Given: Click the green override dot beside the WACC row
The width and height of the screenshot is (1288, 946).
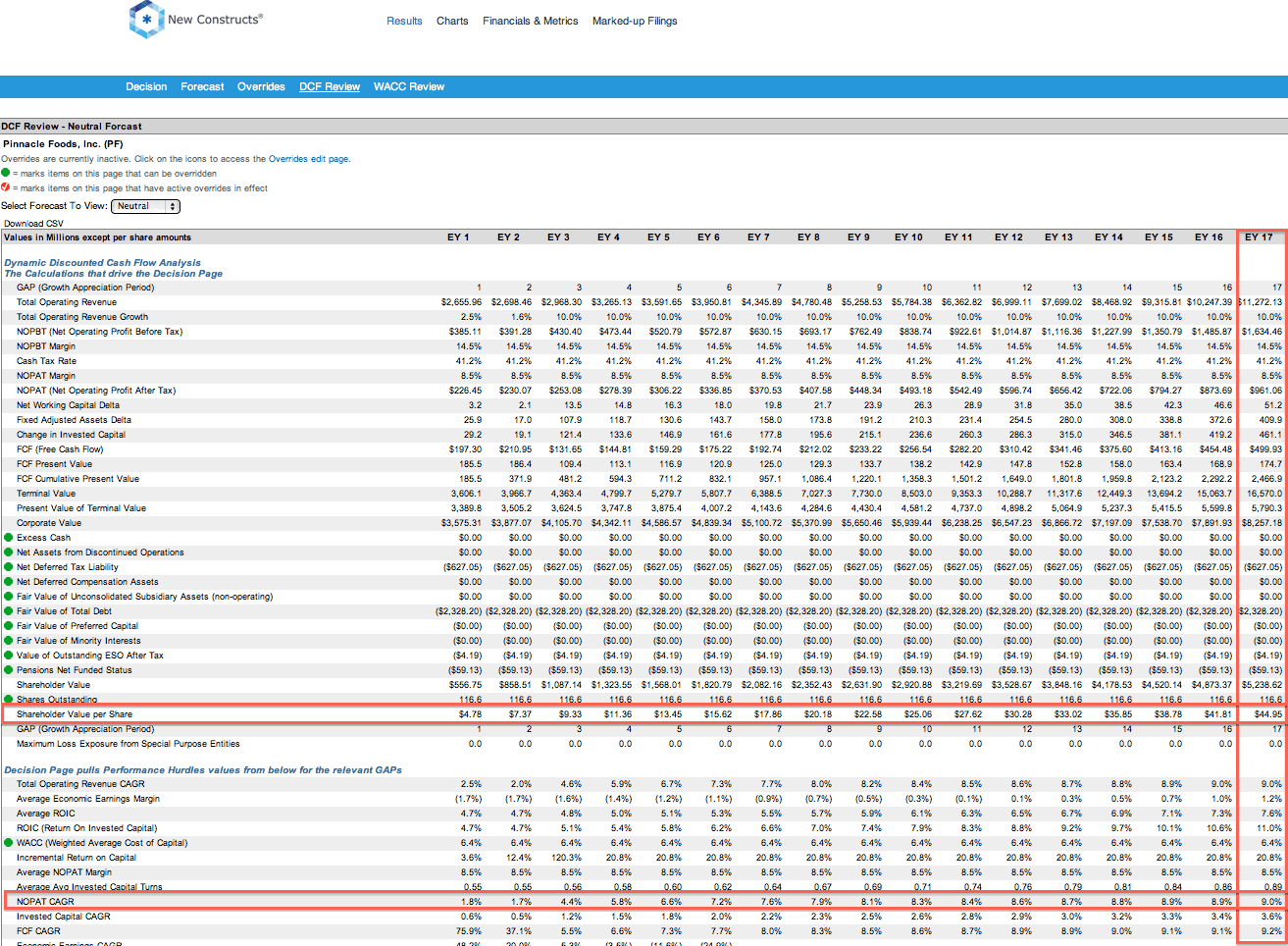Looking at the screenshot, I should coord(8,843).
